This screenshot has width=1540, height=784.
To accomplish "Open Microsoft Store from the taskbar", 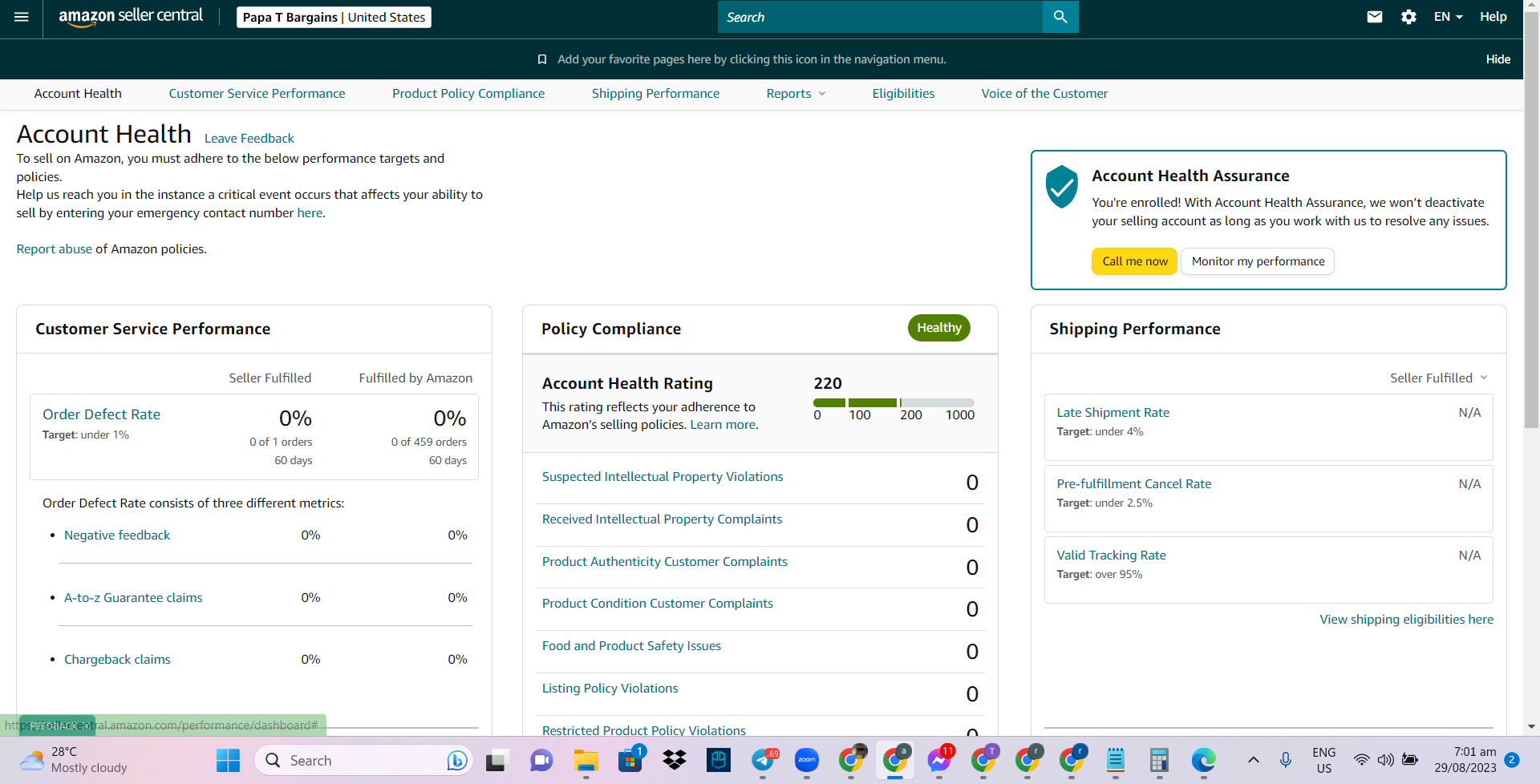I will click(x=630, y=760).
